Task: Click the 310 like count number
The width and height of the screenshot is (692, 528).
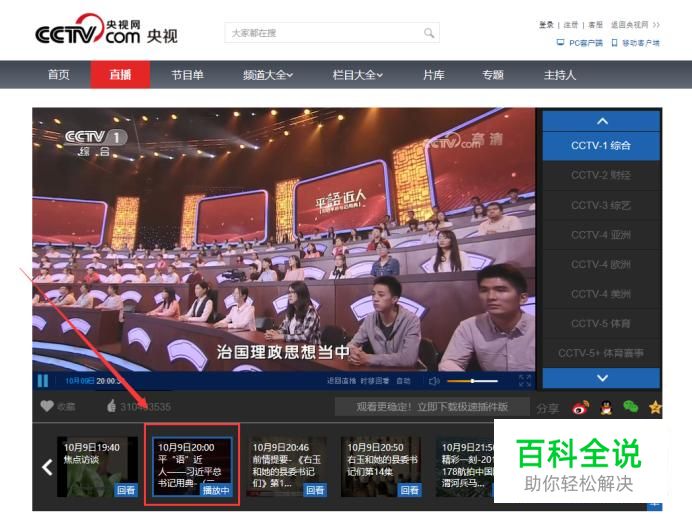Action: (x=146, y=407)
